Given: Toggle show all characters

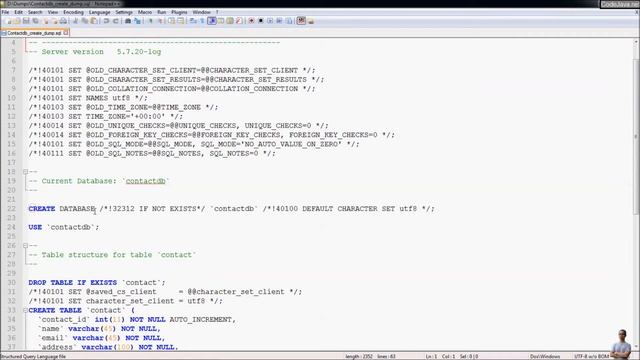Looking at the screenshot, I should (202, 21).
